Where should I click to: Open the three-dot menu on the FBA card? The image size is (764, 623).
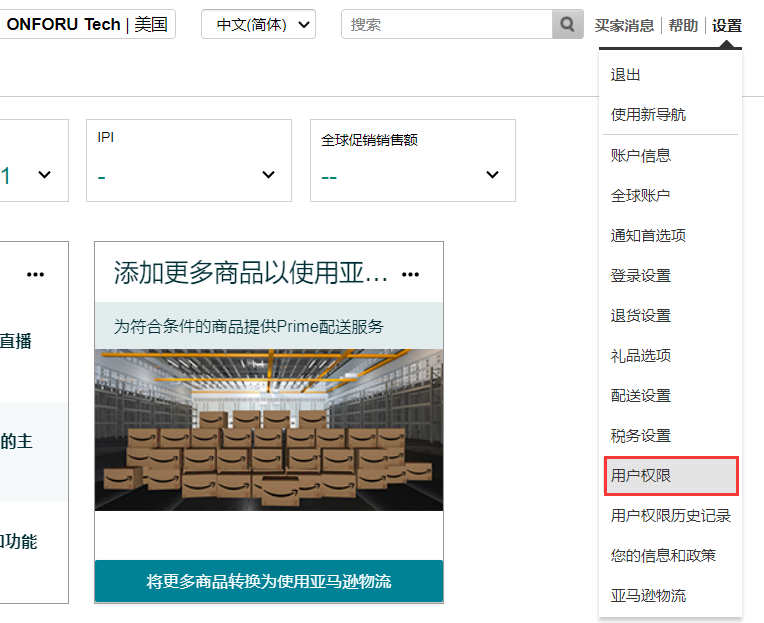pyautogui.click(x=410, y=275)
